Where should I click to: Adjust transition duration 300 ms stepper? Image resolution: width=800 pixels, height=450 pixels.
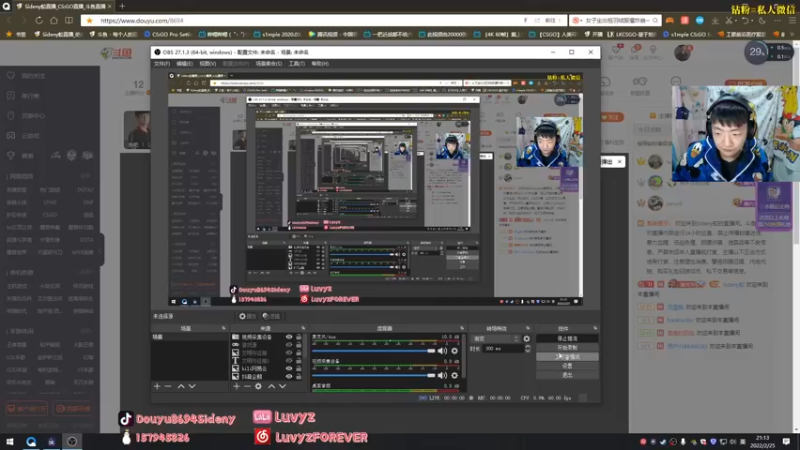pos(528,348)
